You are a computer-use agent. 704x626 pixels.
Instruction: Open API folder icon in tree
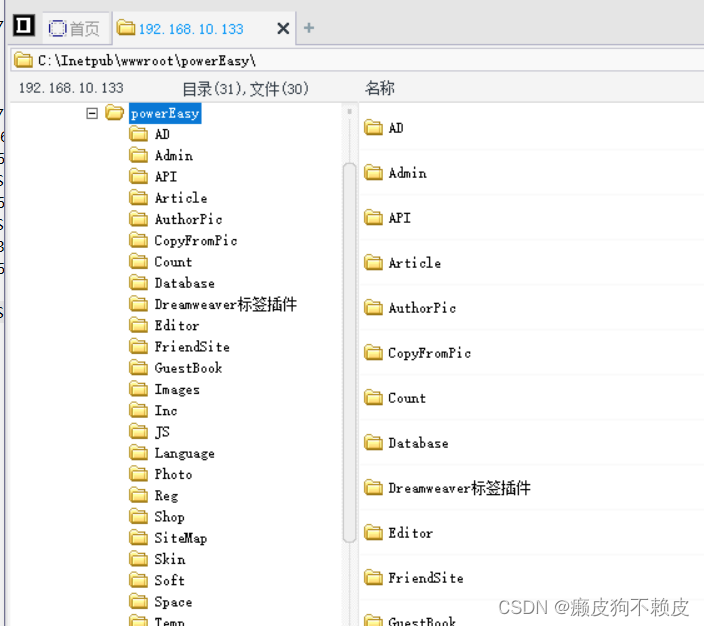click(x=138, y=176)
